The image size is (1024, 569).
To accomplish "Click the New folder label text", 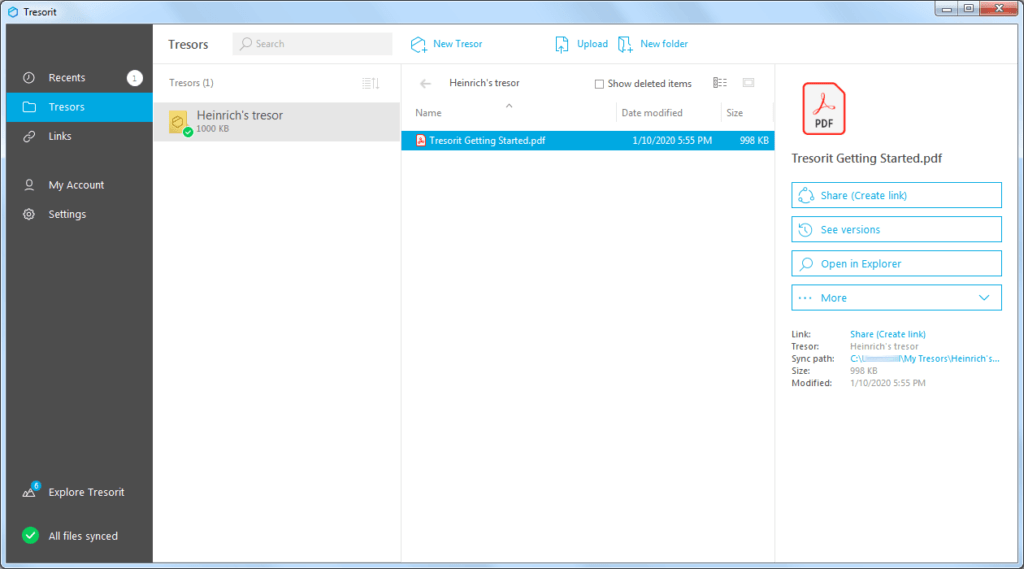I will click(x=664, y=44).
